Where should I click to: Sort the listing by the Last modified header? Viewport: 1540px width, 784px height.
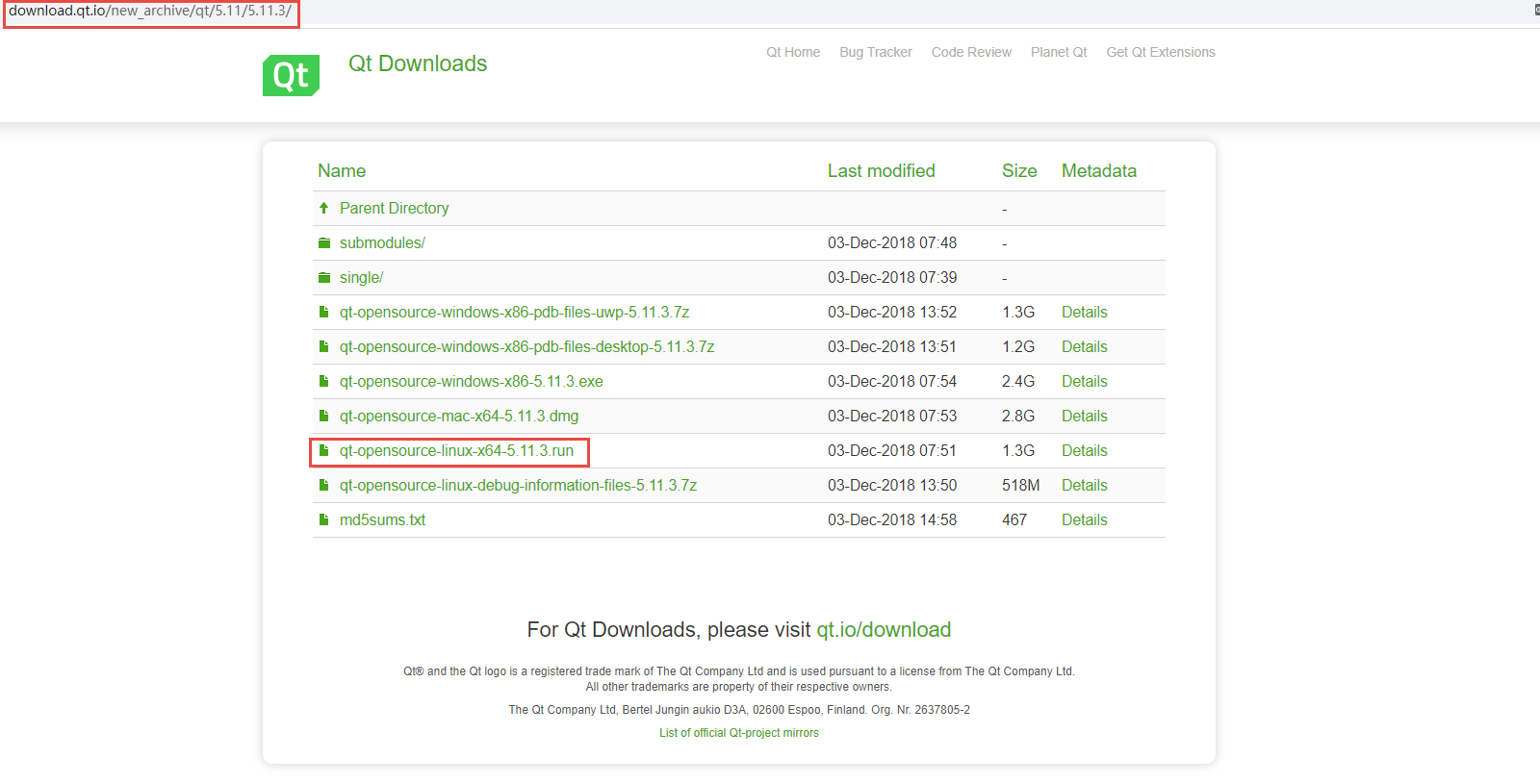882,170
